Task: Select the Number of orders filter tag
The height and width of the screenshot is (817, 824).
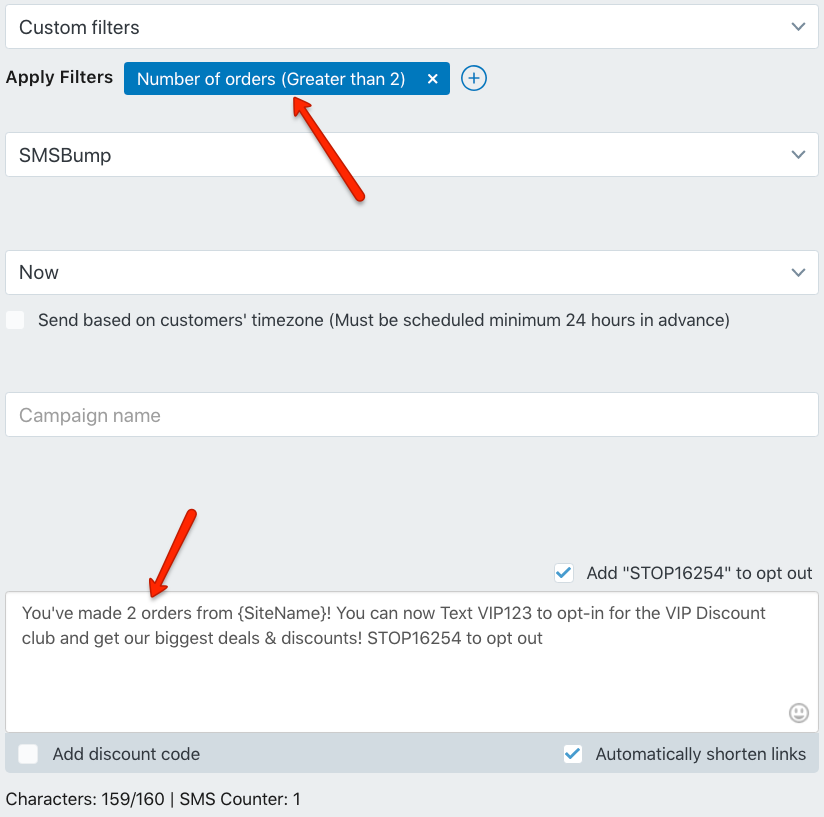Action: pos(271,79)
